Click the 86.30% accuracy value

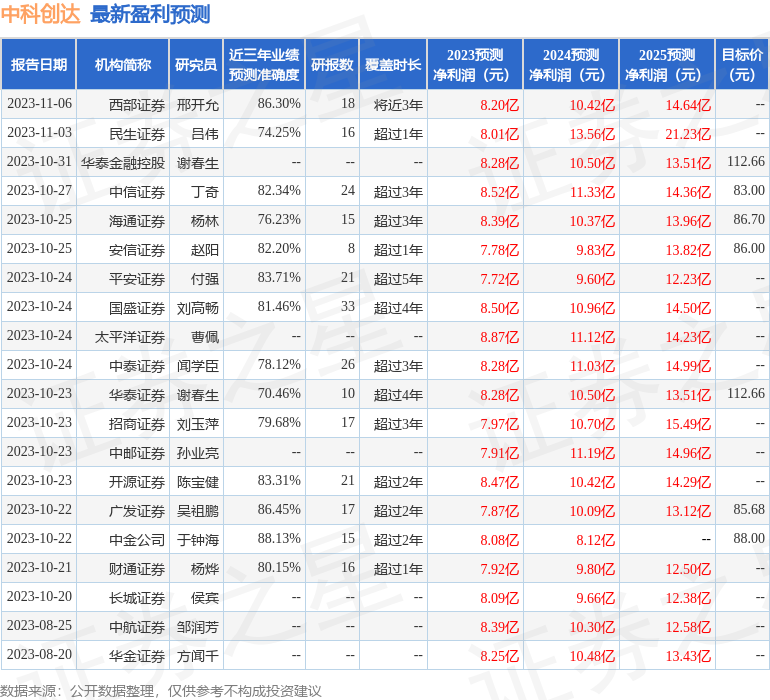click(279, 104)
